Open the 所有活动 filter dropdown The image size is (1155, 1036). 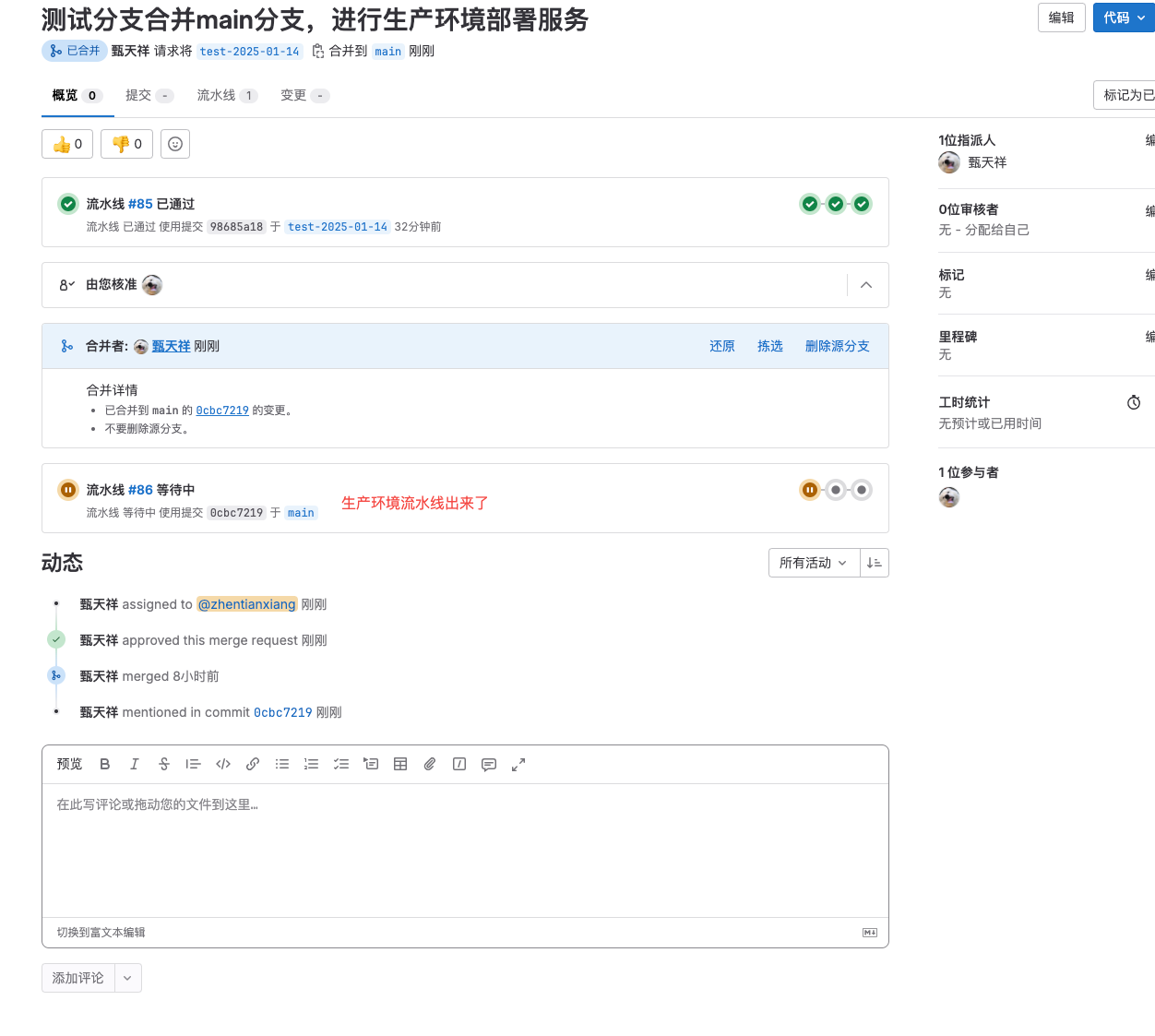pyautogui.click(x=813, y=563)
